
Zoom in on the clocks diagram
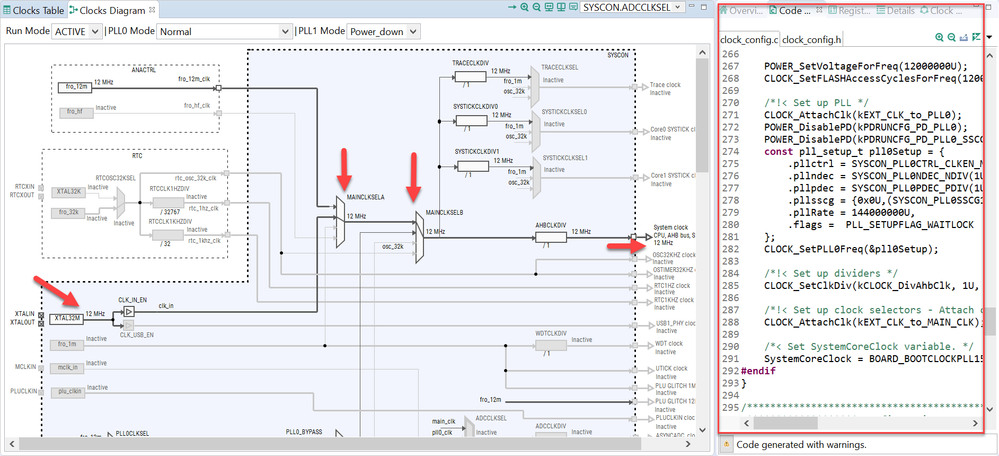coord(524,7)
